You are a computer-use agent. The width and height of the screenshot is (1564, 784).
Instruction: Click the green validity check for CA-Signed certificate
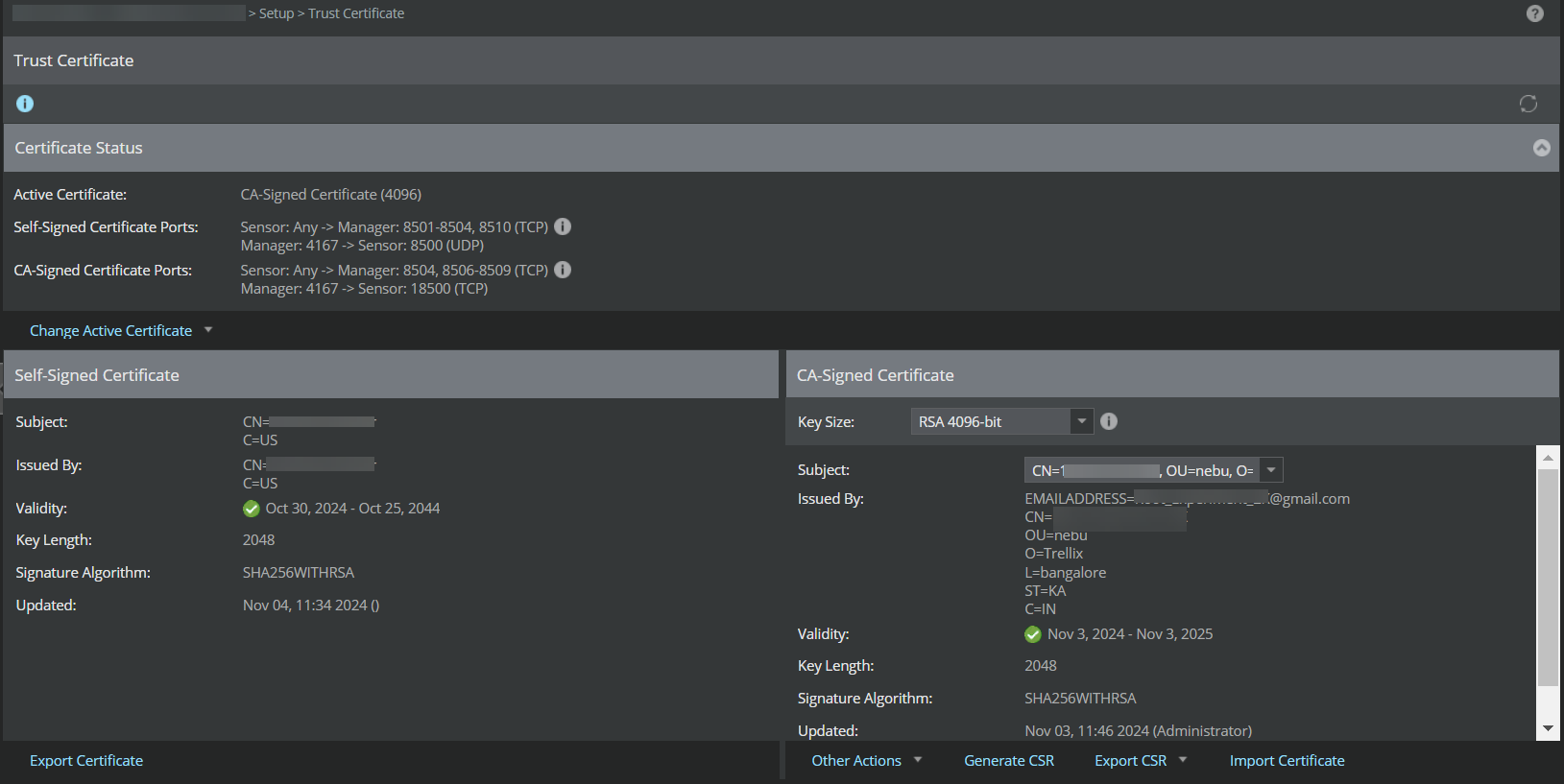click(1033, 634)
